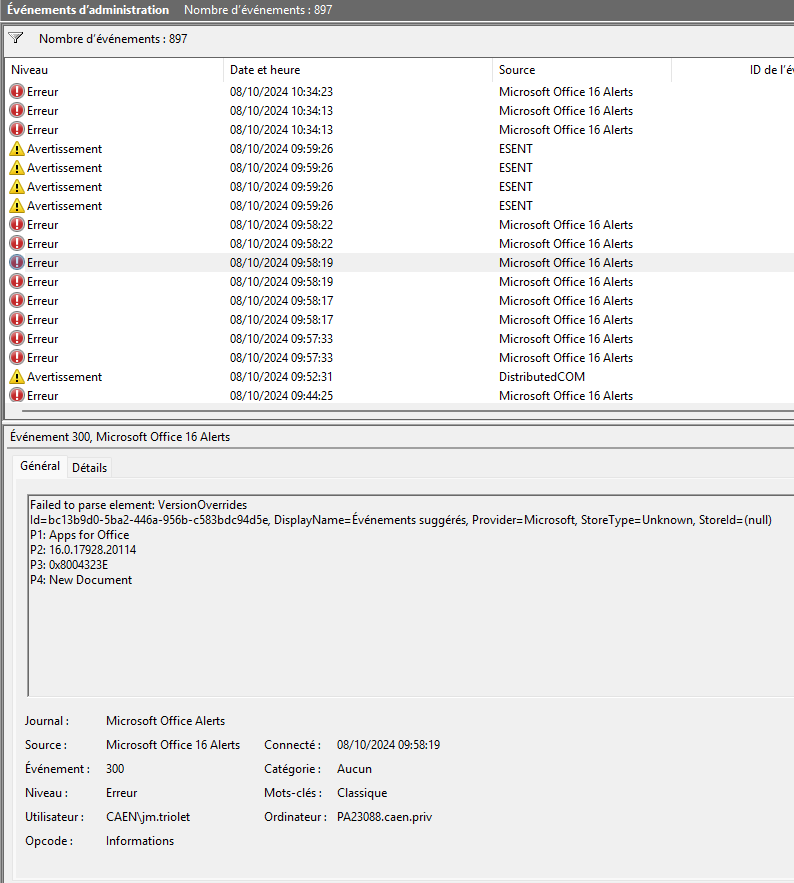Screen dimensions: 794x883
Task: Click the Événement 300 details pane header
Action: (x=120, y=437)
